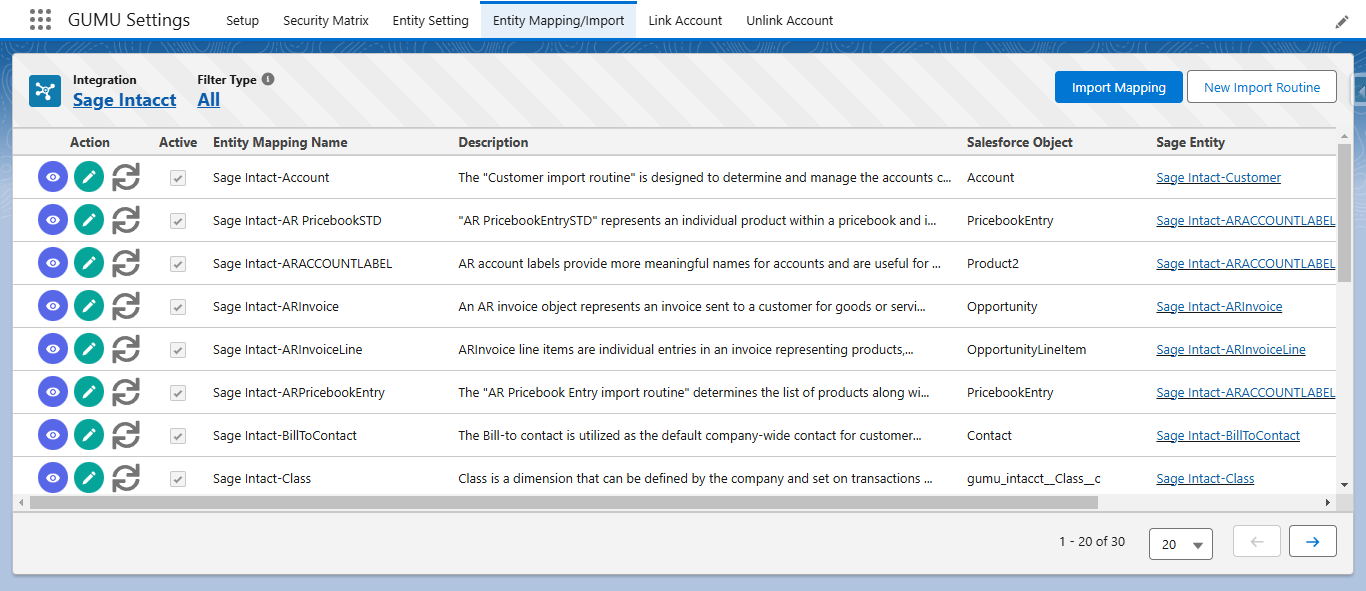
Task: Open the App Launcher grid icon
Action: 40,20
